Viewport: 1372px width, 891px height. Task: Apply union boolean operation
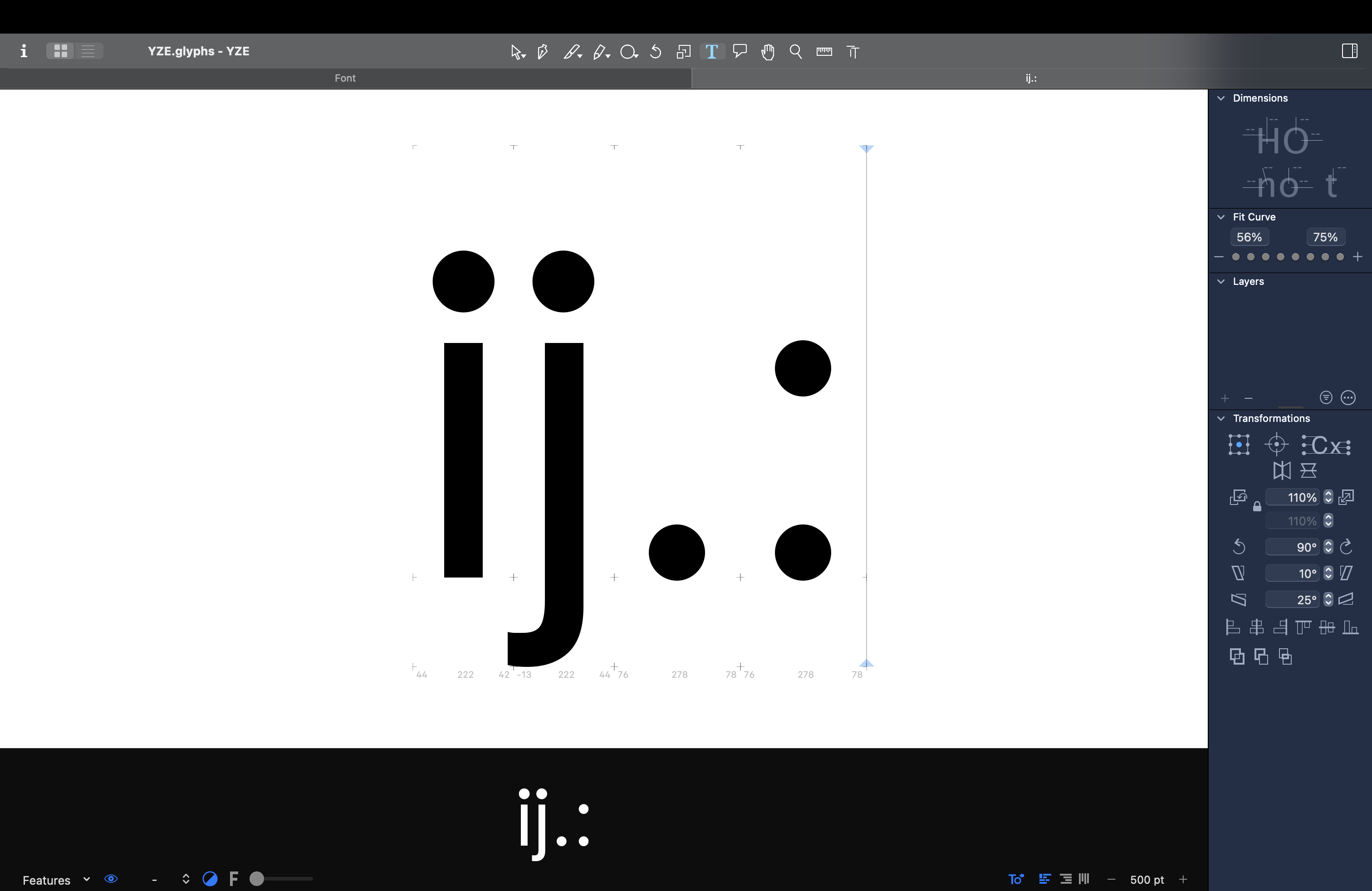[x=1236, y=656]
